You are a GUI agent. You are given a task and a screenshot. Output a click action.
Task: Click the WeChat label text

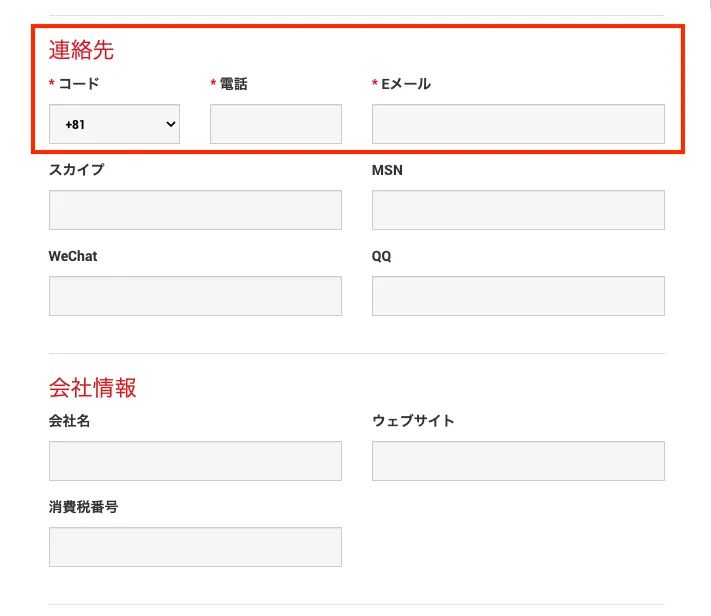(73, 256)
